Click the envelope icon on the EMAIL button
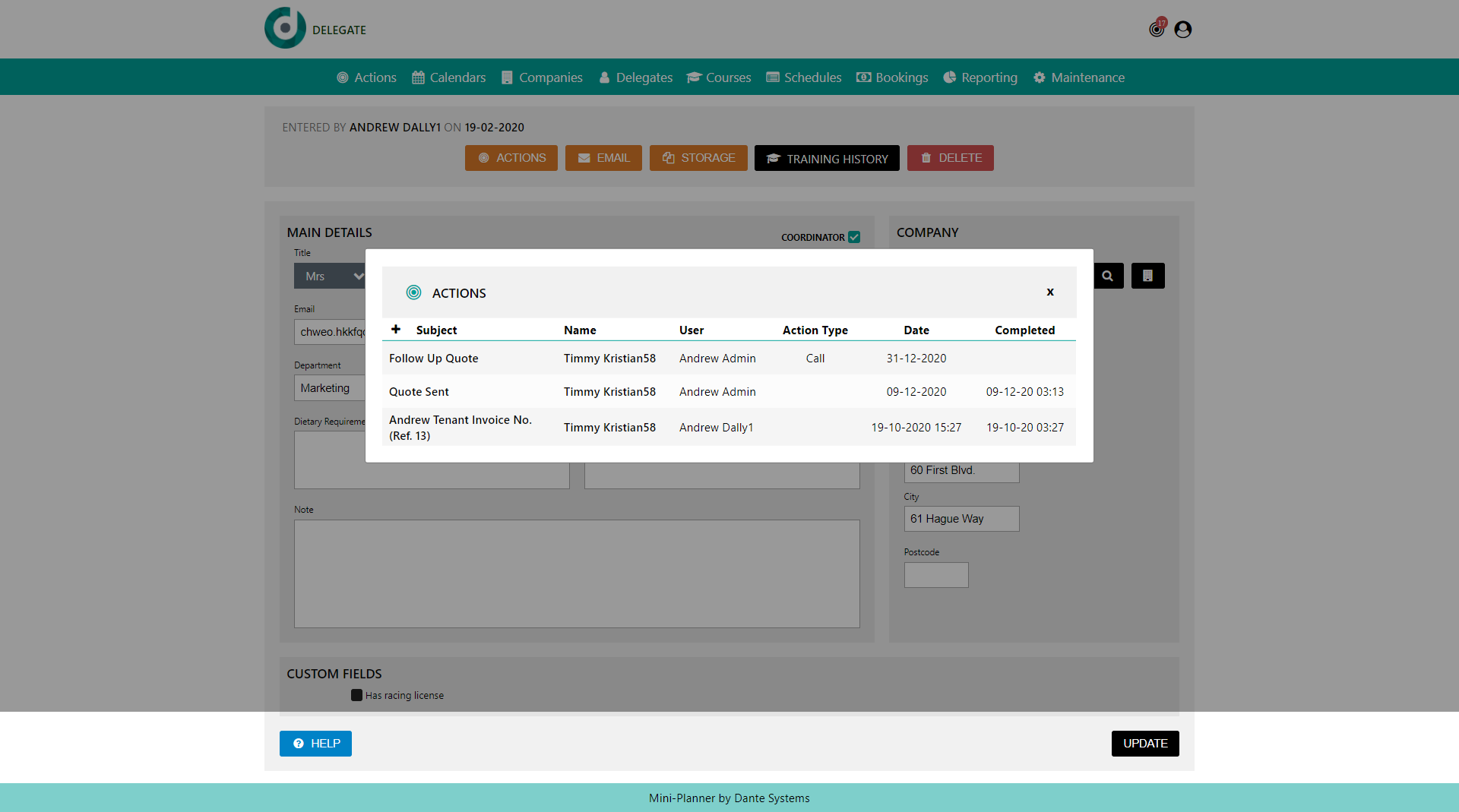The height and width of the screenshot is (812, 1459). [x=584, y=158]
